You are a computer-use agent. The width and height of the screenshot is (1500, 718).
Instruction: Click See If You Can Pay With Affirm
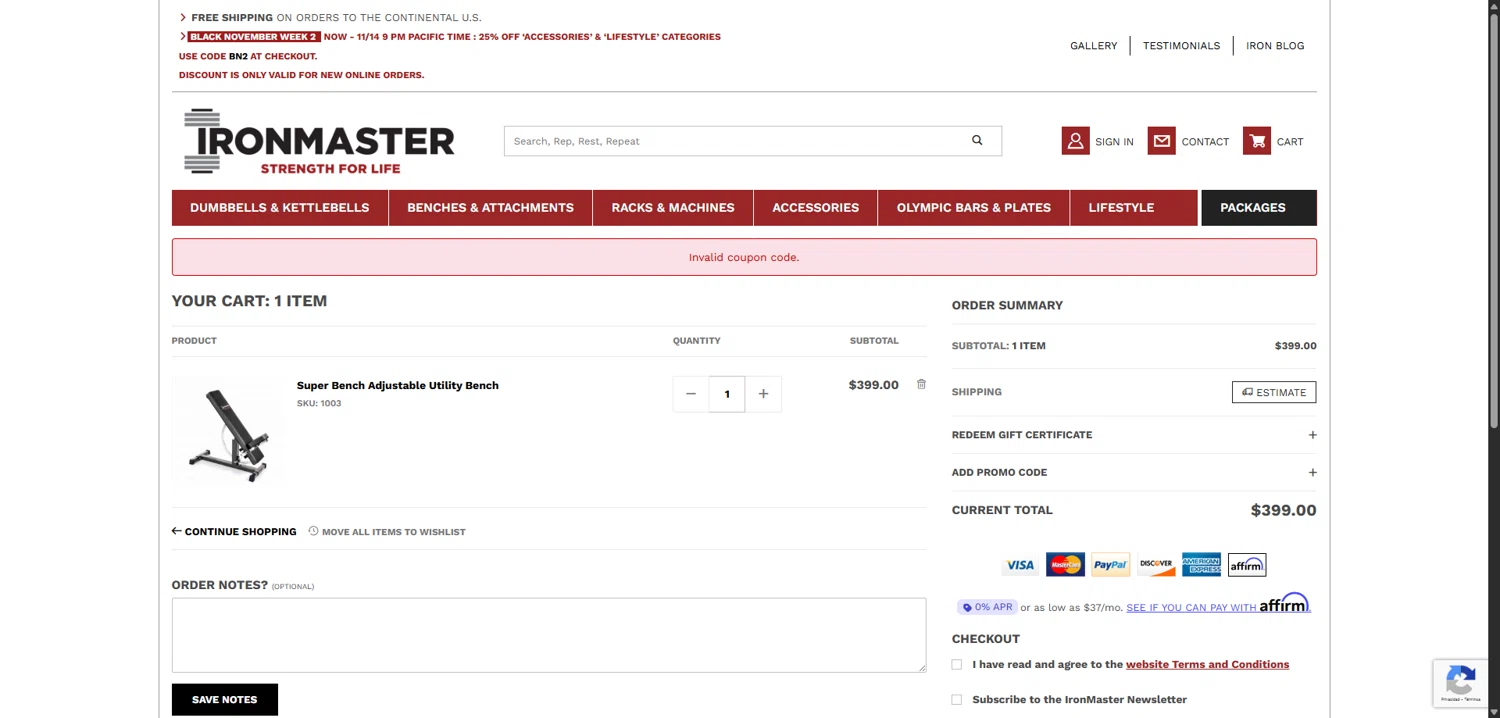(1217, 605)
